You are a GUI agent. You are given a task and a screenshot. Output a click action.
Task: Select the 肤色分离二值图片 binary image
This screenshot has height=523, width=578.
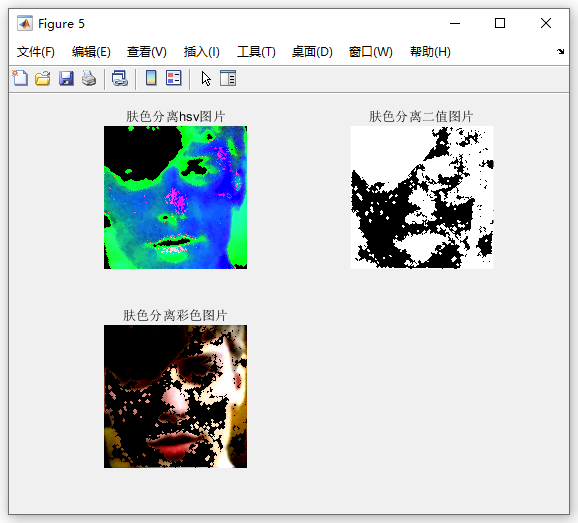[422, 198]
